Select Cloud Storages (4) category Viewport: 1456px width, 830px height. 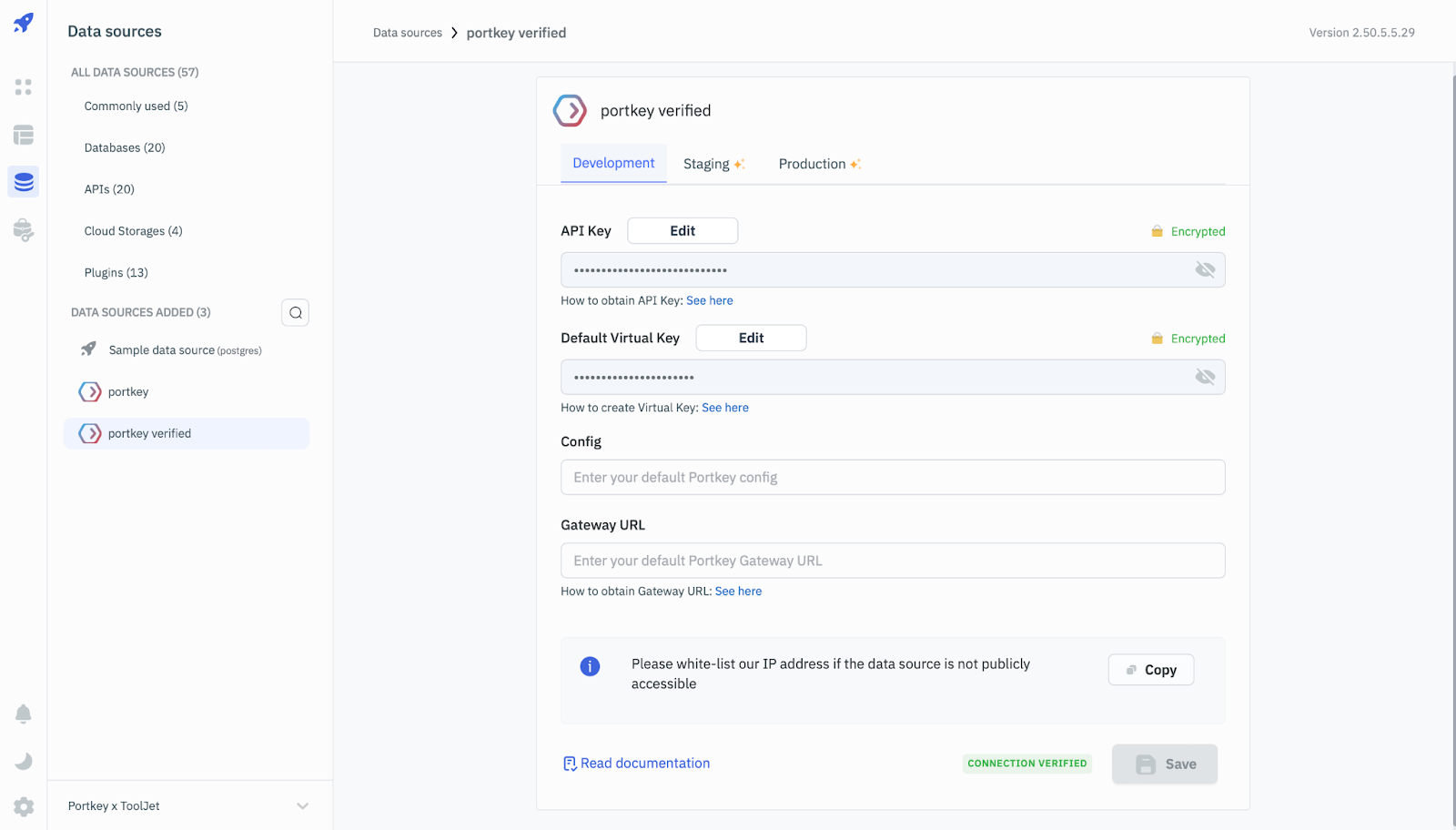pos(134,231)
